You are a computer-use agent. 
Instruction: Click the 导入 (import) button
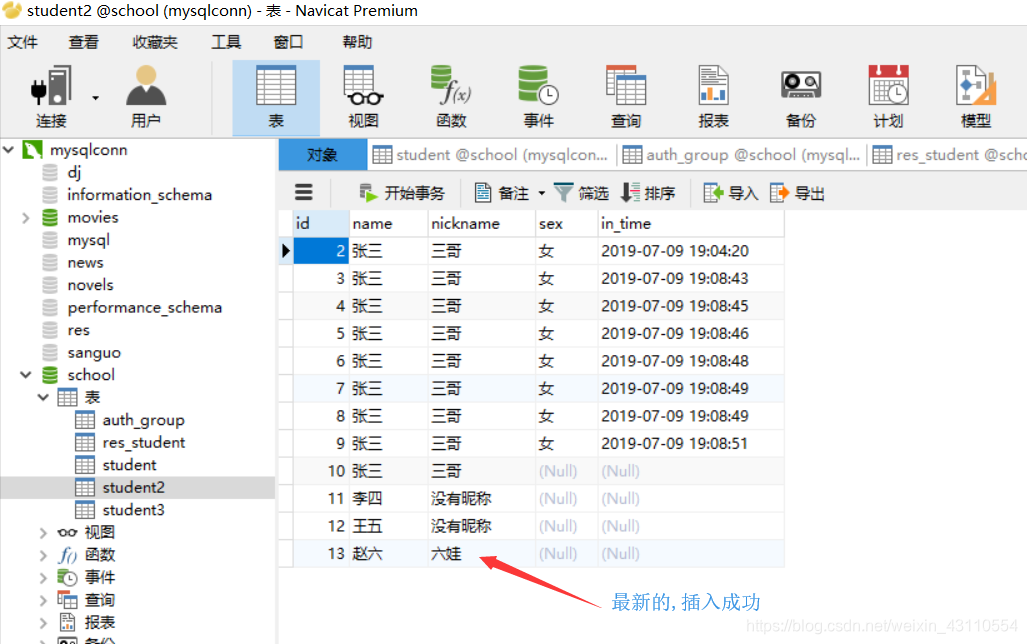(x=730, y=193)
